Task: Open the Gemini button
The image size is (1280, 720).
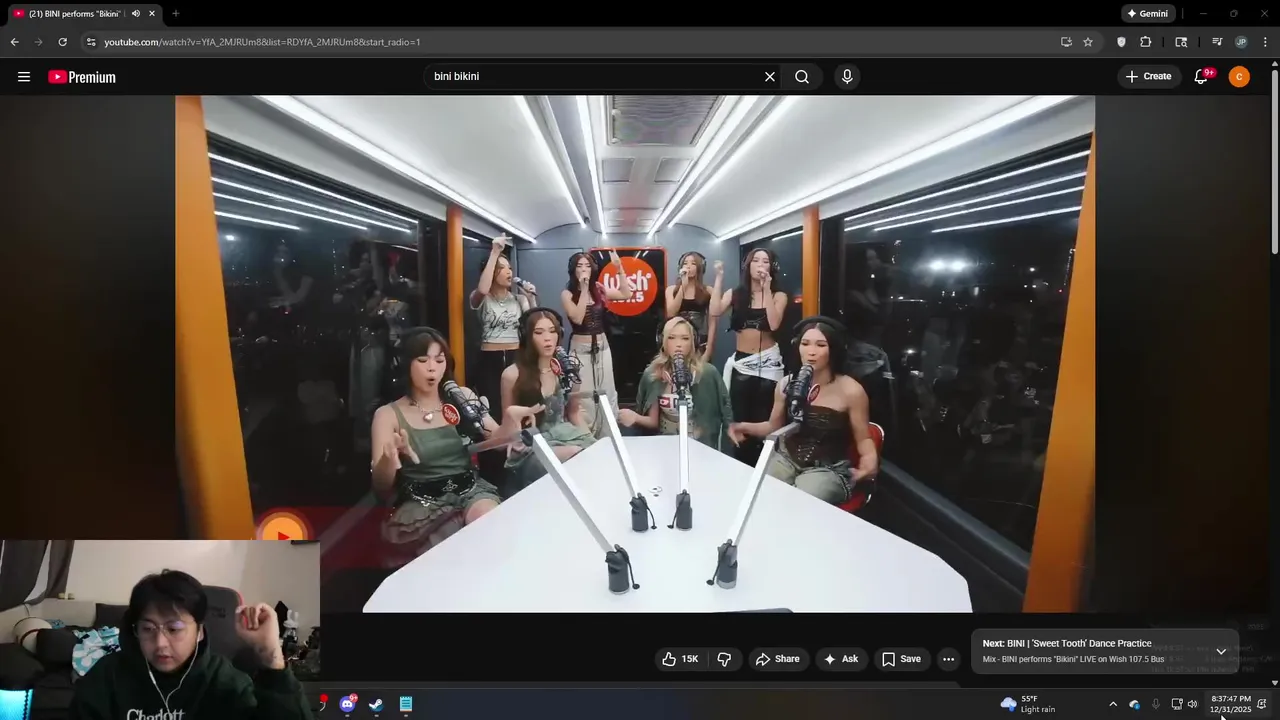Action: click(1147, 14)
